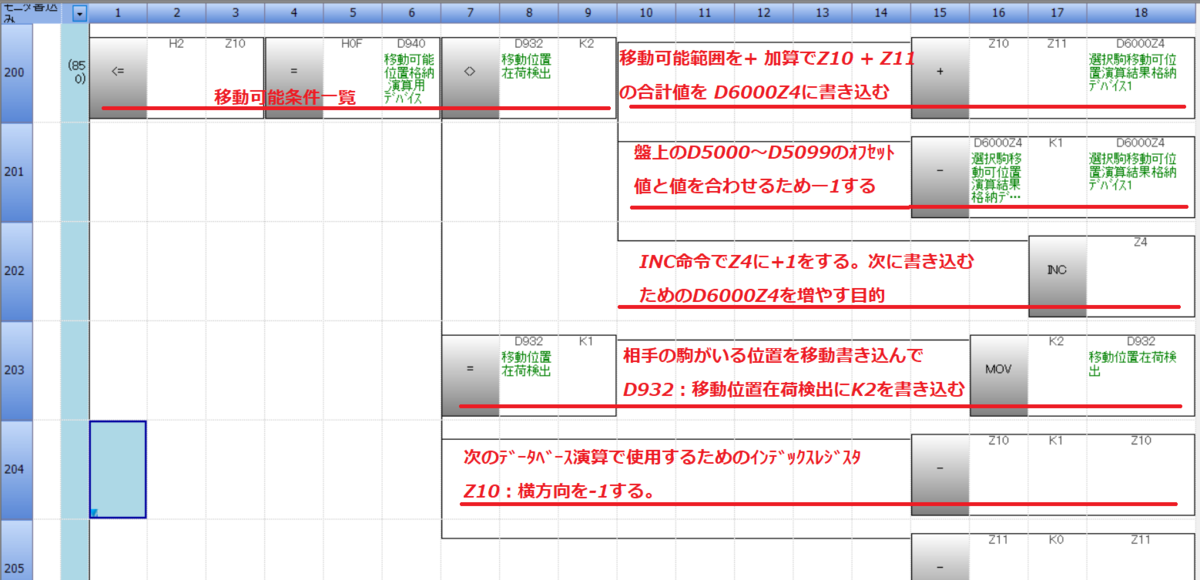This screenshot has height=580, width=1200.
Task: Click the Z10 destination operand in row 204
Action: point(1141,440)
